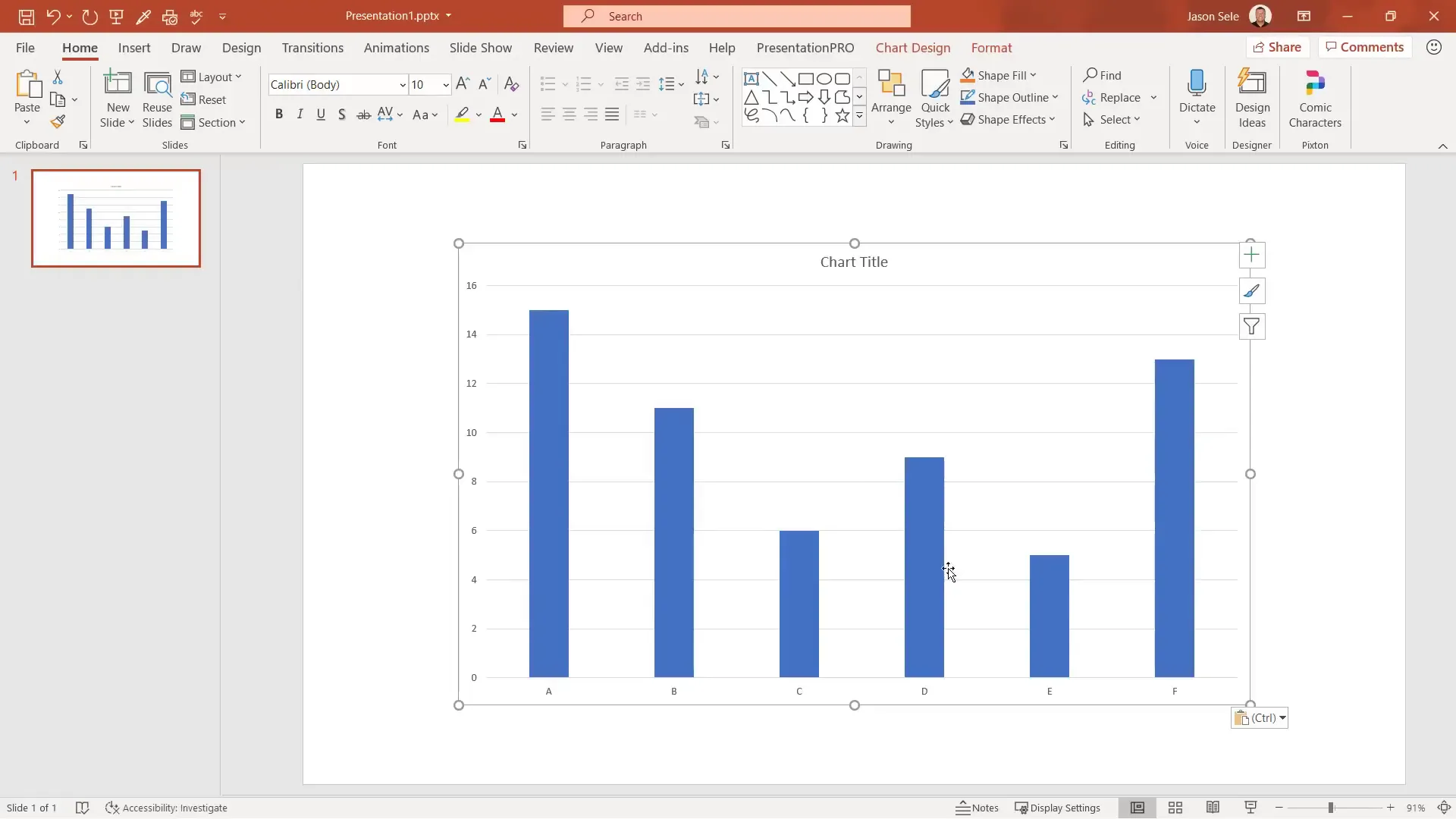This screenshot has height=819, width=1456.
Task: Select the text box shape in the gallery
Action: click(x=751, y=79)
